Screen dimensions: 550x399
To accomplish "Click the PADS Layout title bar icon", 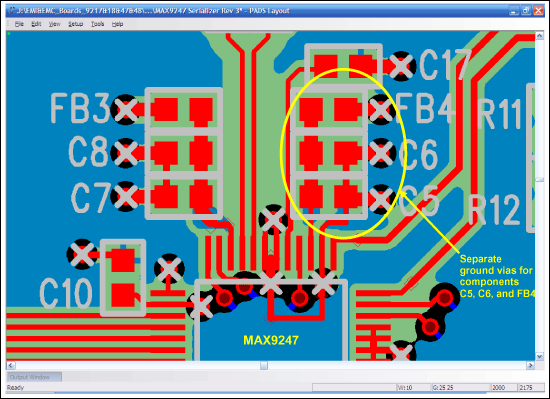I will (x=12, y=11).
